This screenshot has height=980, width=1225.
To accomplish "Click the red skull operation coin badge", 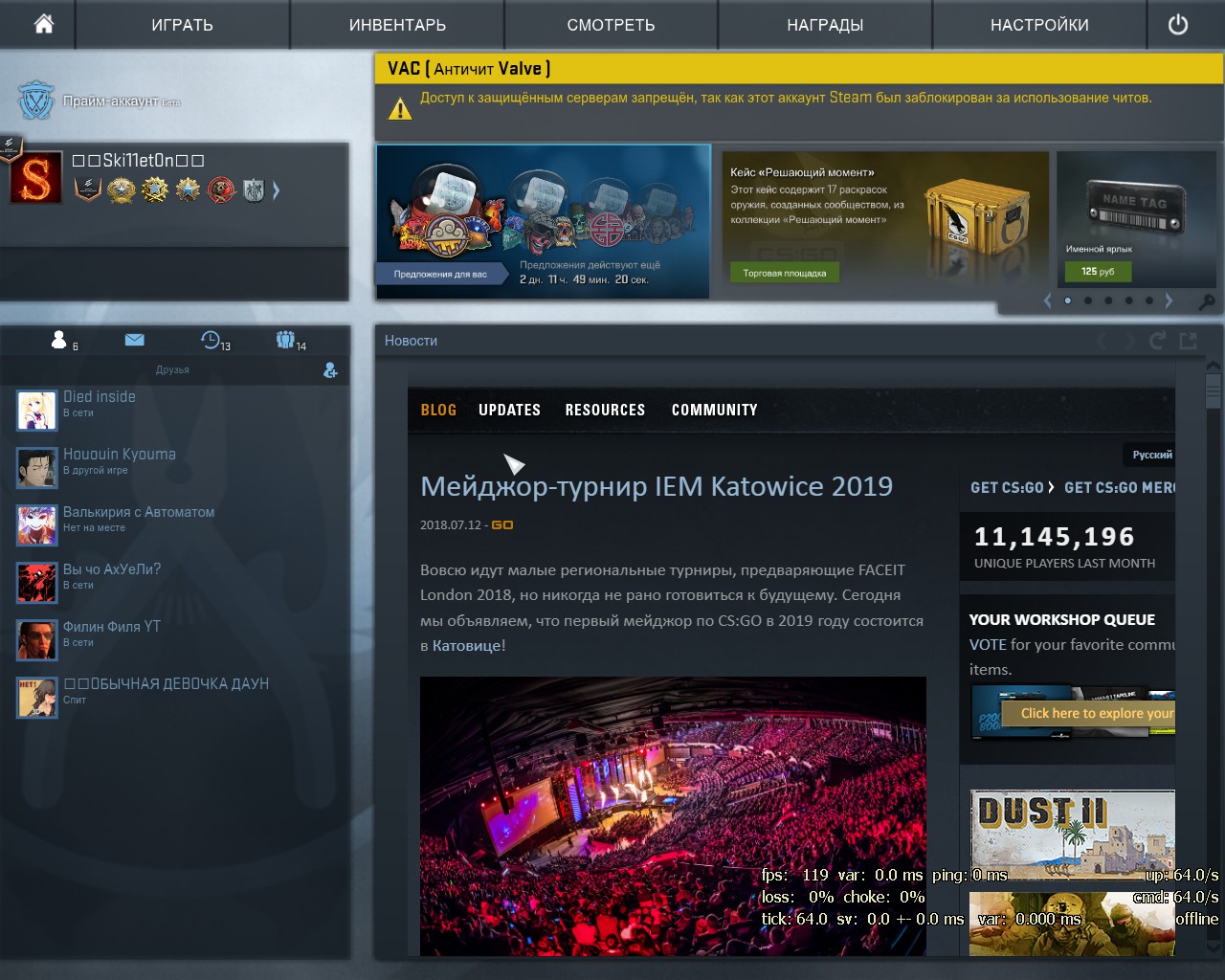I will coord(221,189).
